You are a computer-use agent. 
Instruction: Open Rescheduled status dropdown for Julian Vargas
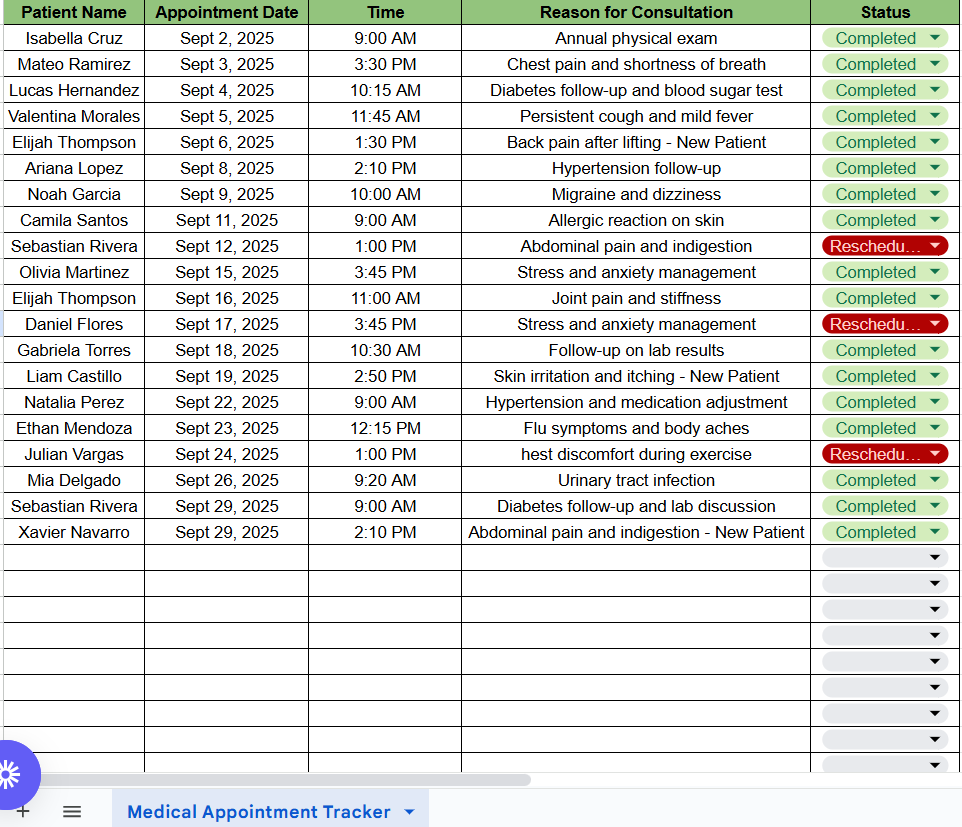[x=935, y=454]
